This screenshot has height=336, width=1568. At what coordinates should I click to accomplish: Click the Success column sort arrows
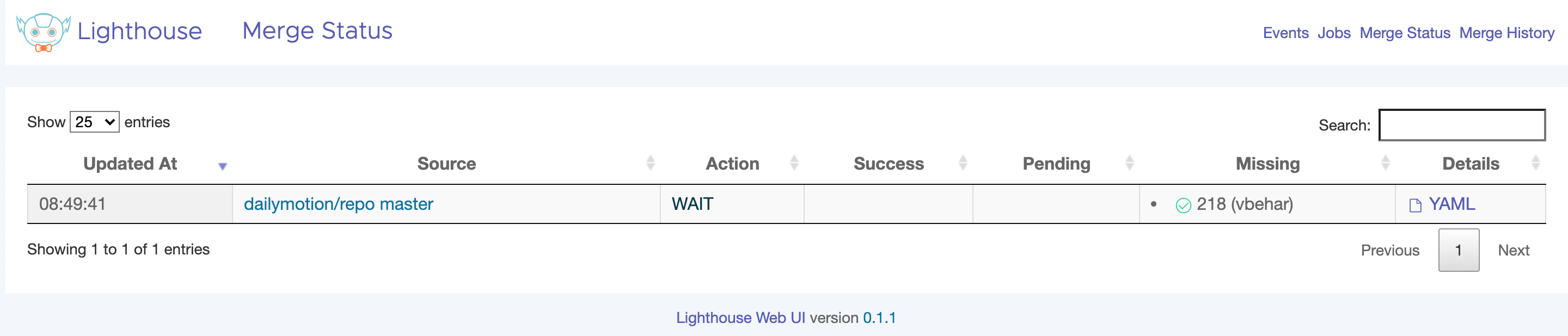pos(963,163)
